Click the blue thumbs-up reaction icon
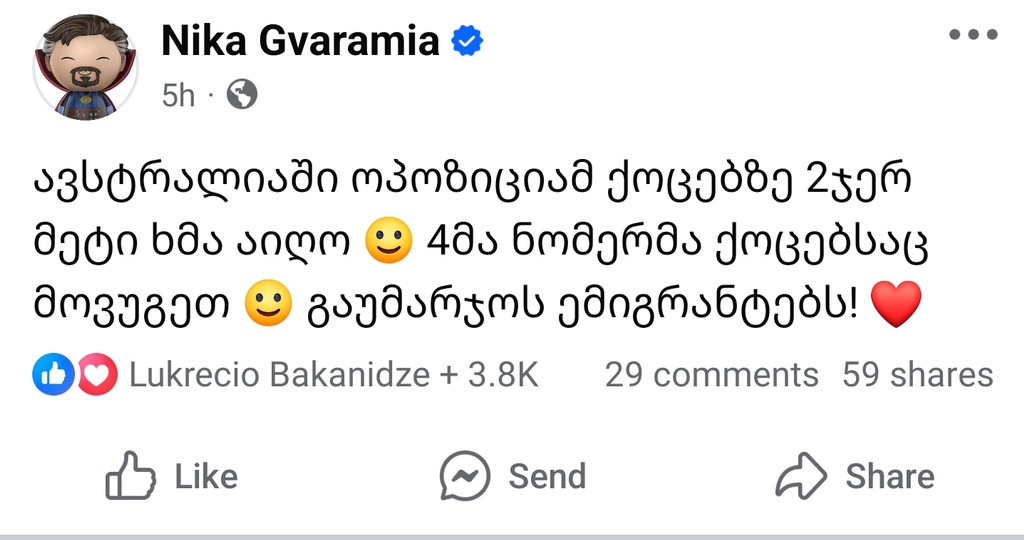This screenshot has width=1024, height=540. click(x=50, y=375)
